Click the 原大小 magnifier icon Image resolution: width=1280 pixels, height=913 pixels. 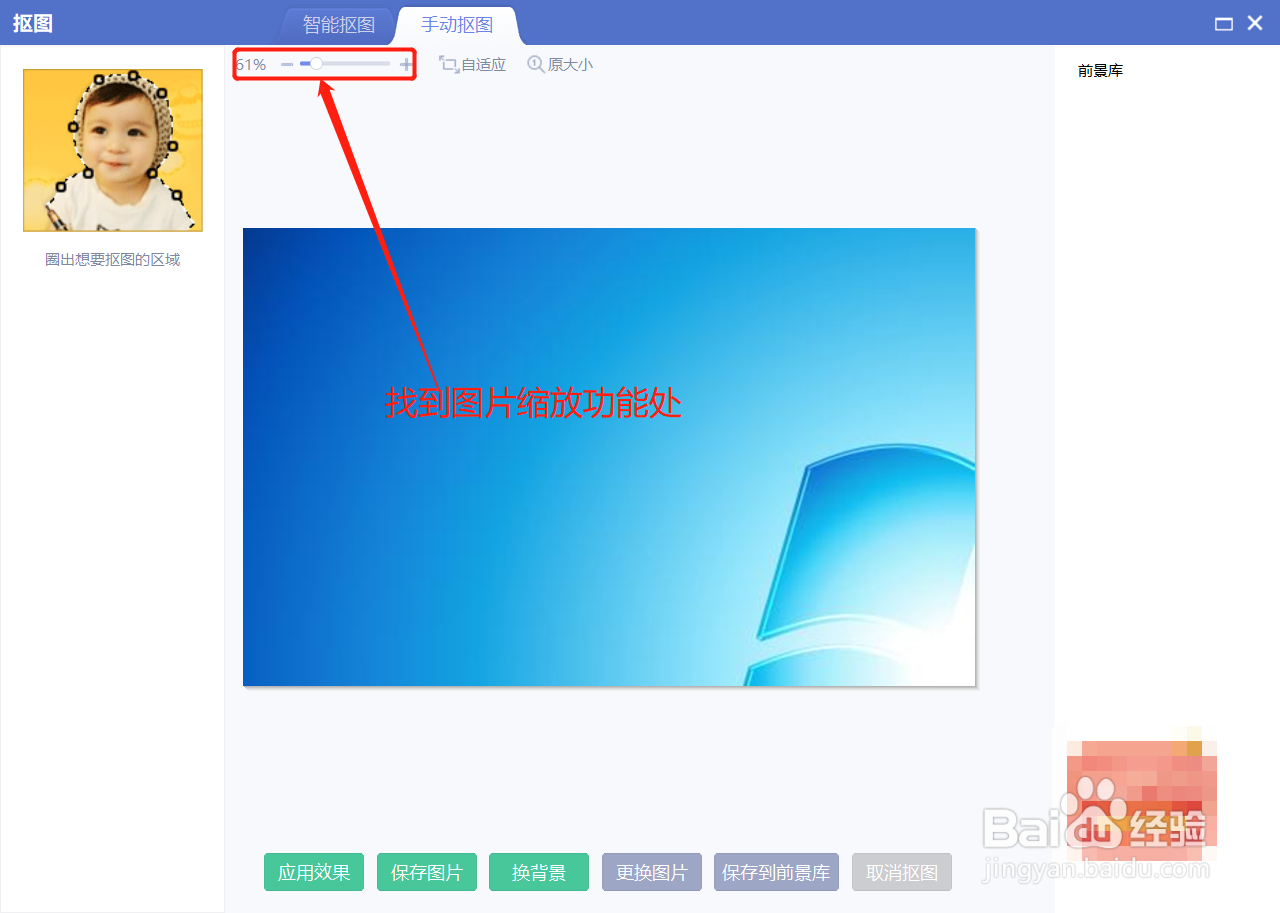[x=536, y=64]
